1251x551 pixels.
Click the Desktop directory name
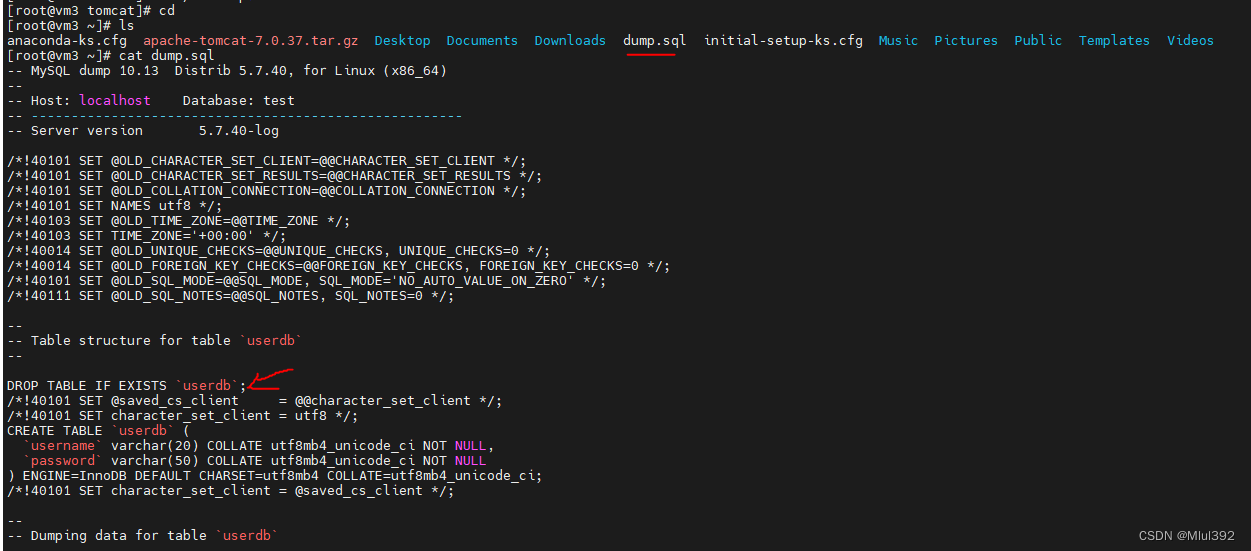pos(402,40)
